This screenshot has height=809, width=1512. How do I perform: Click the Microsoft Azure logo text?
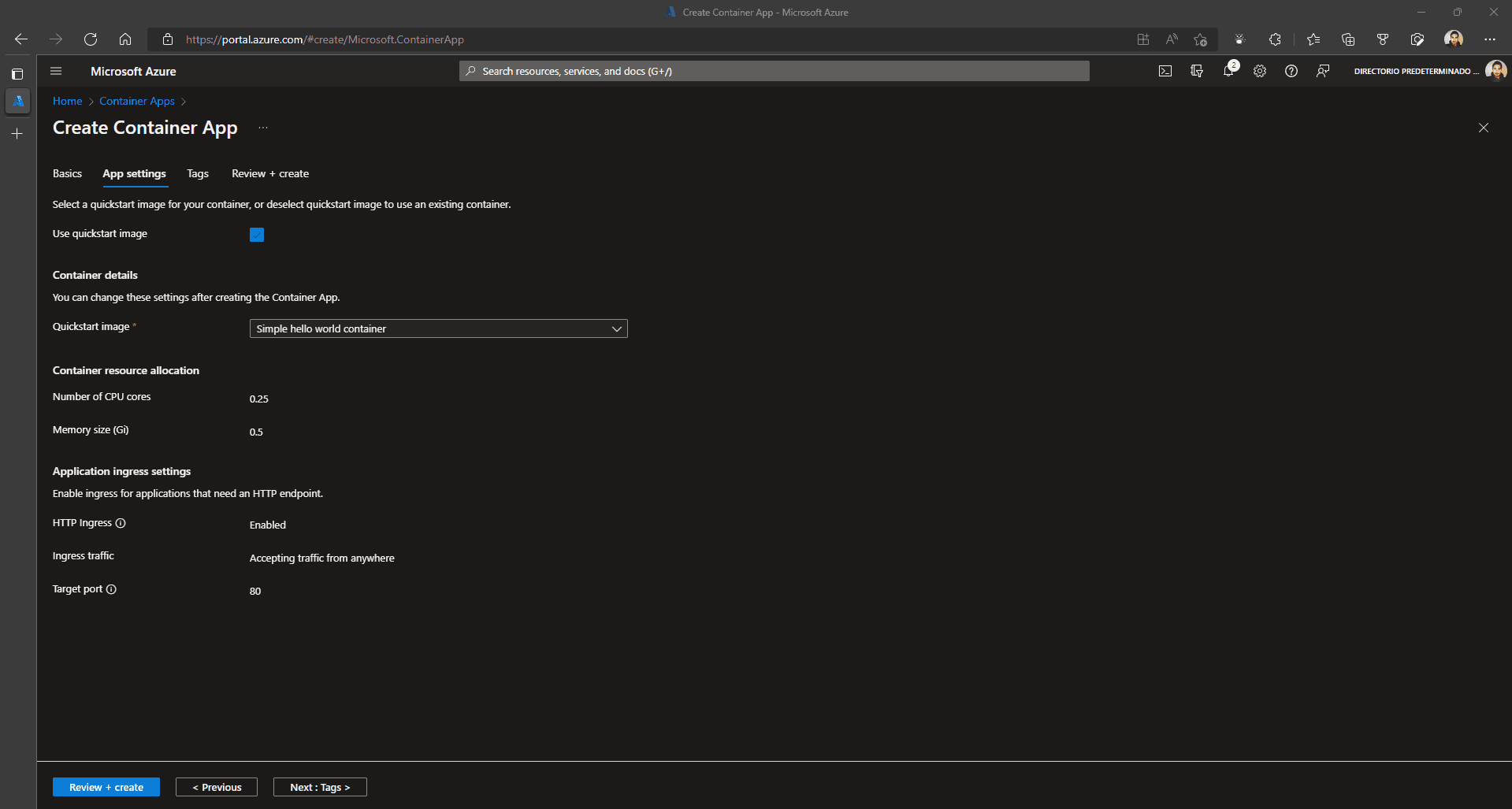(133, 71)
